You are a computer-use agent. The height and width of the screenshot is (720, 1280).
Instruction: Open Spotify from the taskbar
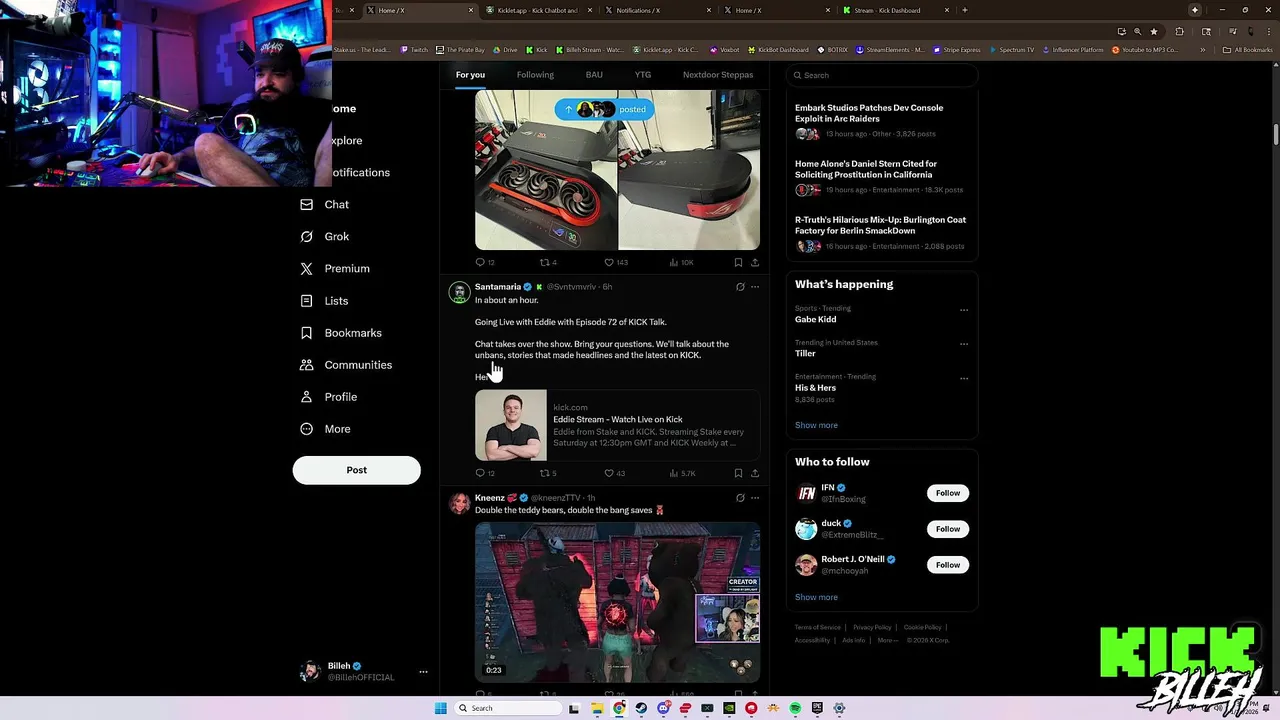[x=795, y=708]
